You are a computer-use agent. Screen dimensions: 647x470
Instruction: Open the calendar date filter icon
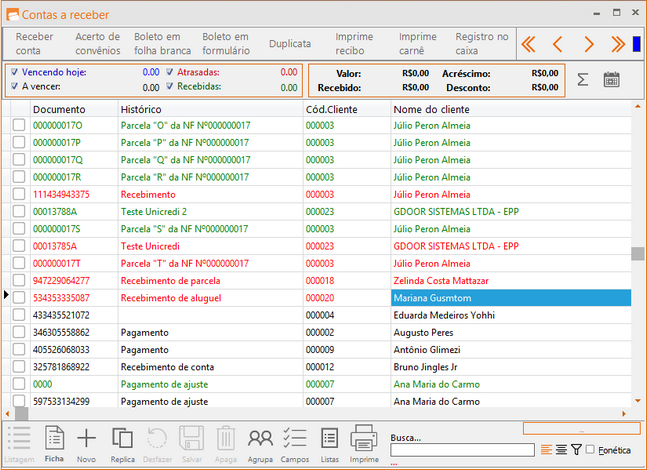coord(612,79)
